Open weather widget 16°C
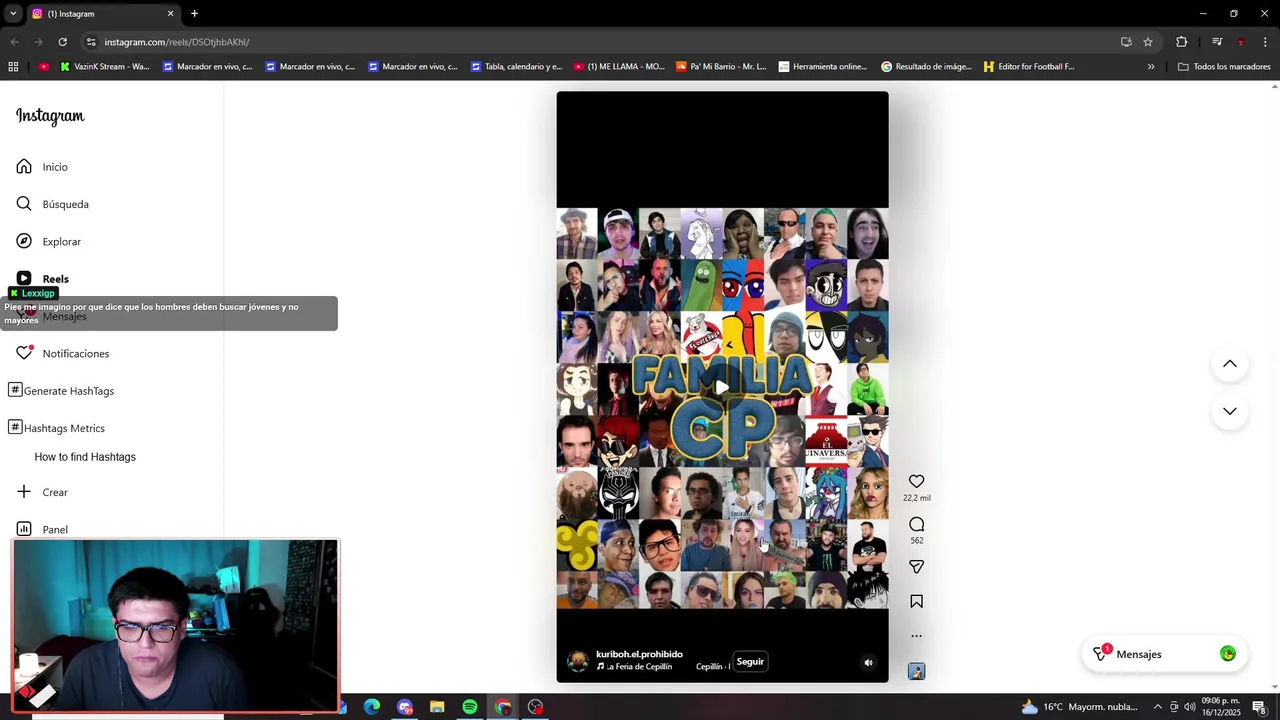Screen dimensions: 1280x720 [1079, 707]
